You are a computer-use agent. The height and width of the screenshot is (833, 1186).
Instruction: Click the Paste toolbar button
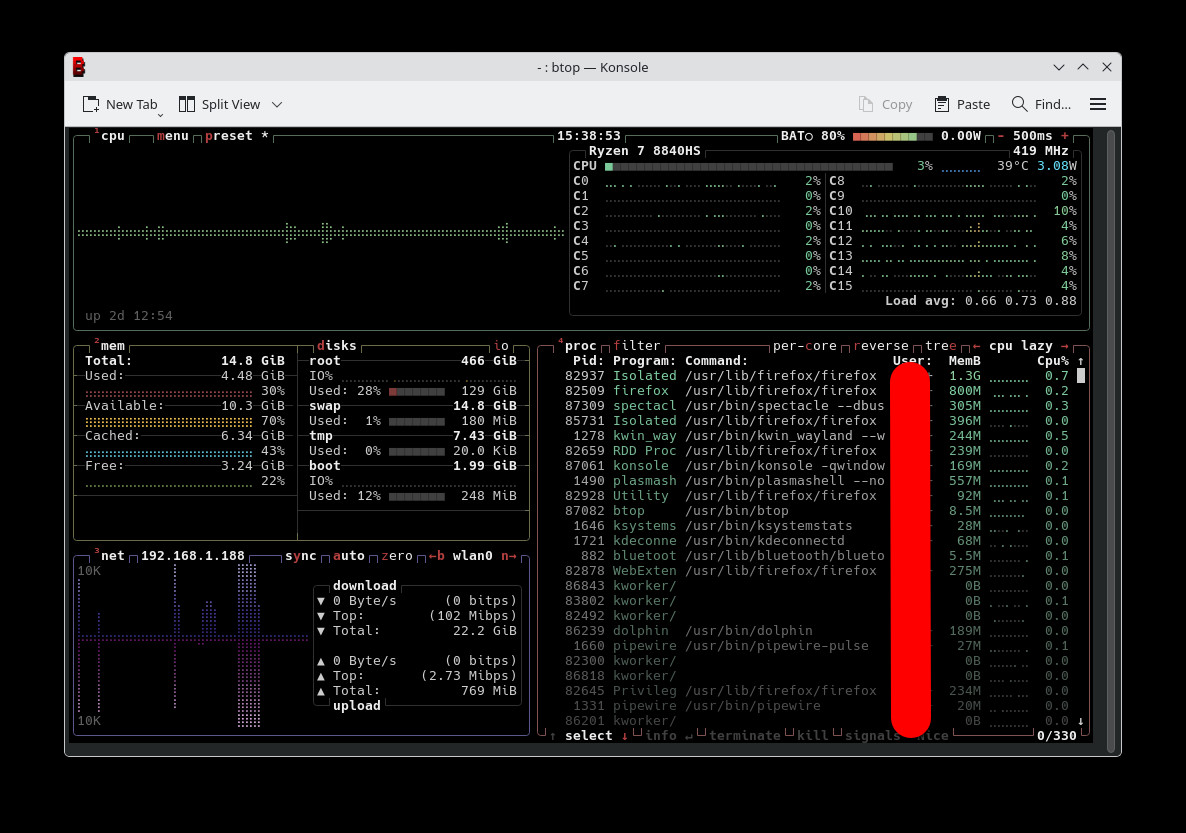(x=962, y=104)
